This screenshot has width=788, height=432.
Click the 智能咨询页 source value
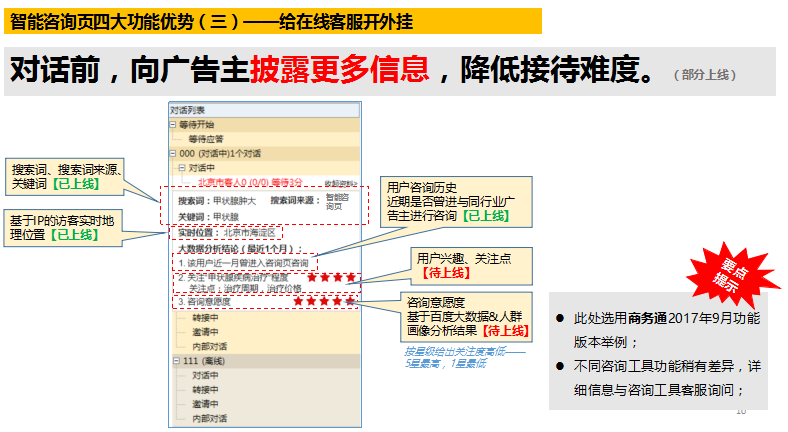coord(337,201)
